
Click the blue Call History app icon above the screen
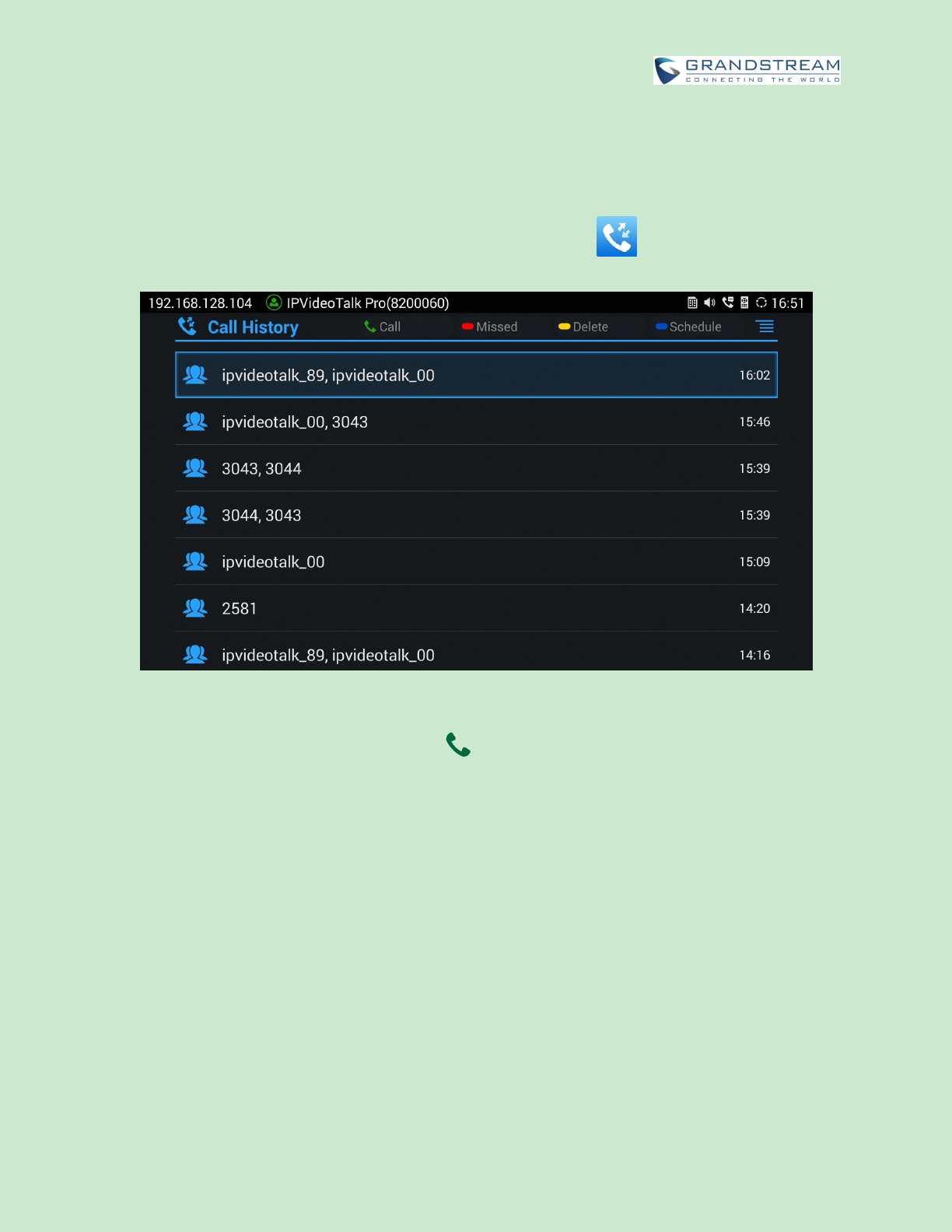click(617, 236)
